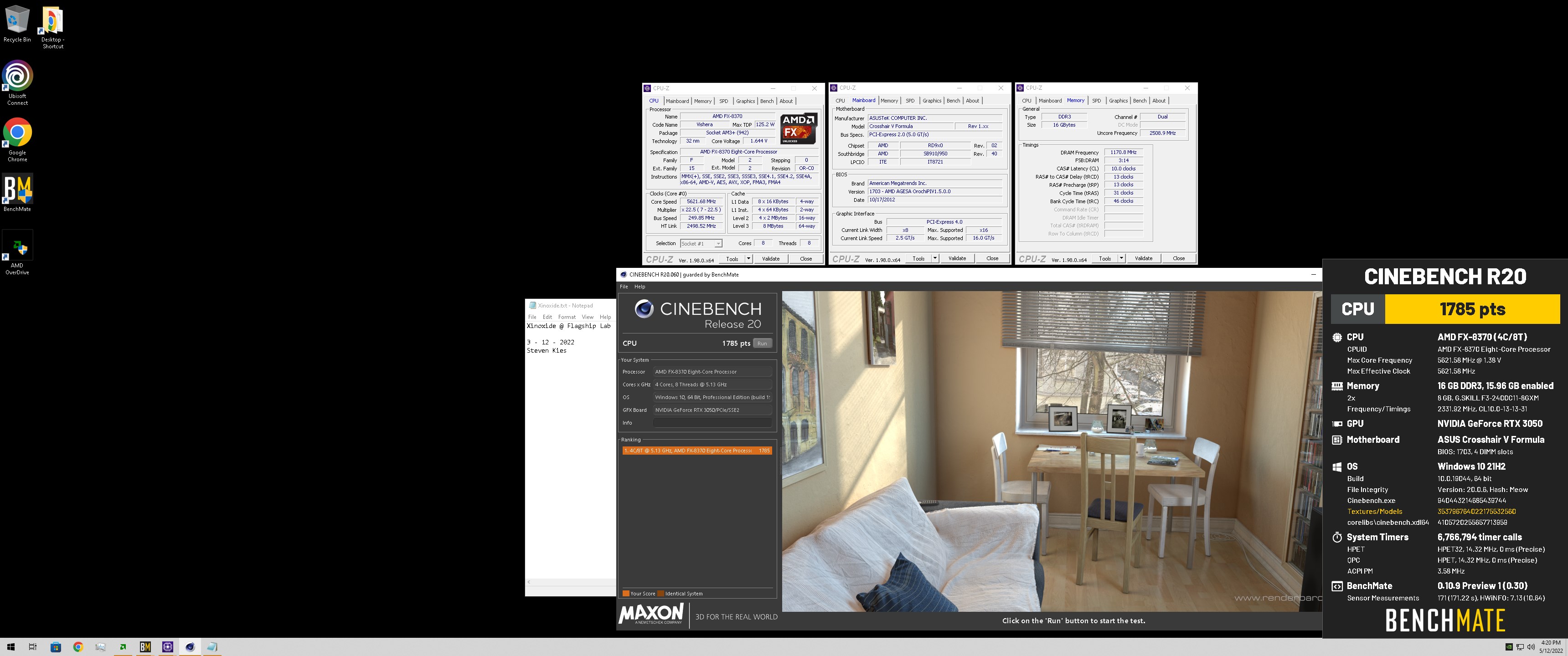1568x656 pixels.
Task: Click Close in the CPU-Z Memory window
Action: pyautogui.click(x=1178, y=259)
